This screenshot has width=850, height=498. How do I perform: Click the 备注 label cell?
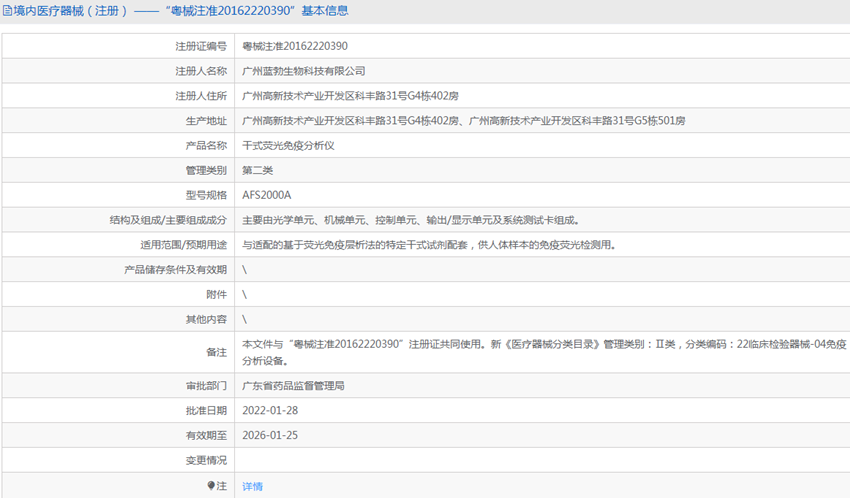coord(118,352)
